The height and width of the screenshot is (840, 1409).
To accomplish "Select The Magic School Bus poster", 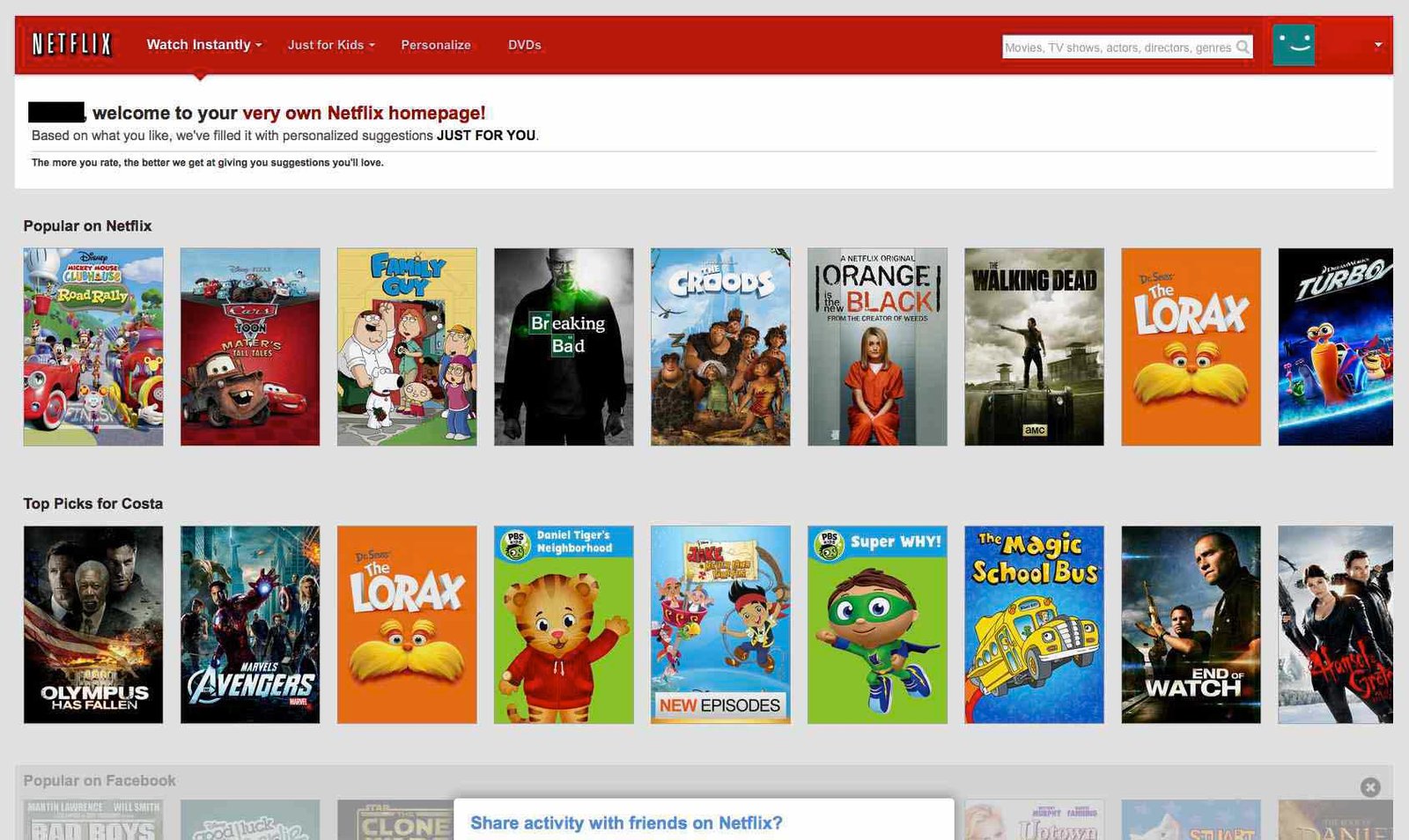I will (x=1034, y=625).
